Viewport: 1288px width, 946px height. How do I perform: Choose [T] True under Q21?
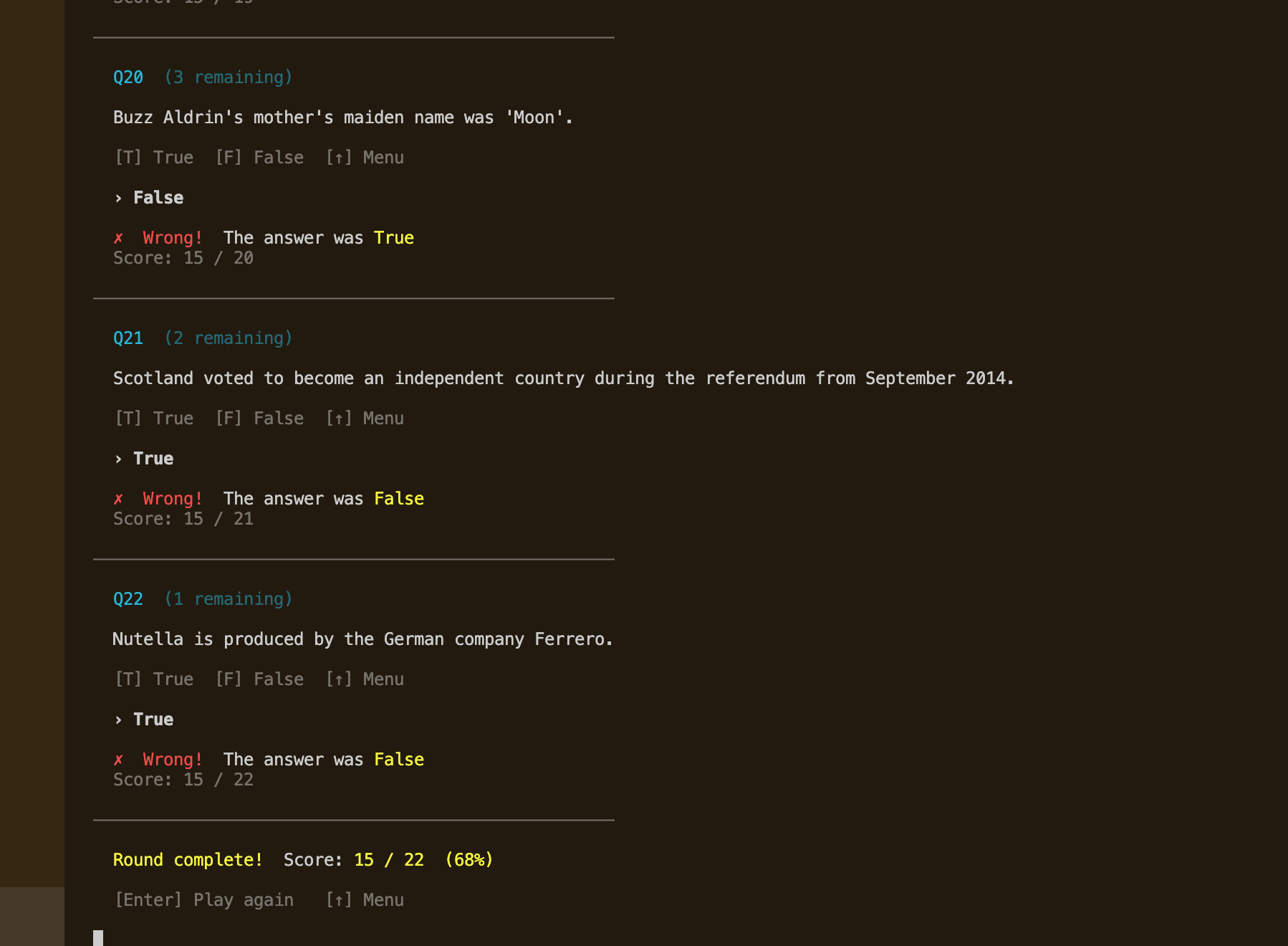154,419
